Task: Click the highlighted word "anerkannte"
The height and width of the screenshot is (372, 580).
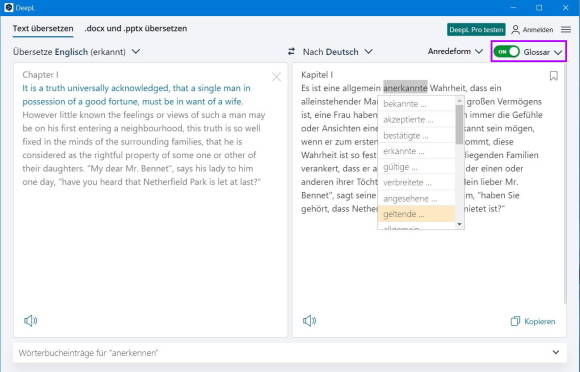Action: tap(405, 88)
